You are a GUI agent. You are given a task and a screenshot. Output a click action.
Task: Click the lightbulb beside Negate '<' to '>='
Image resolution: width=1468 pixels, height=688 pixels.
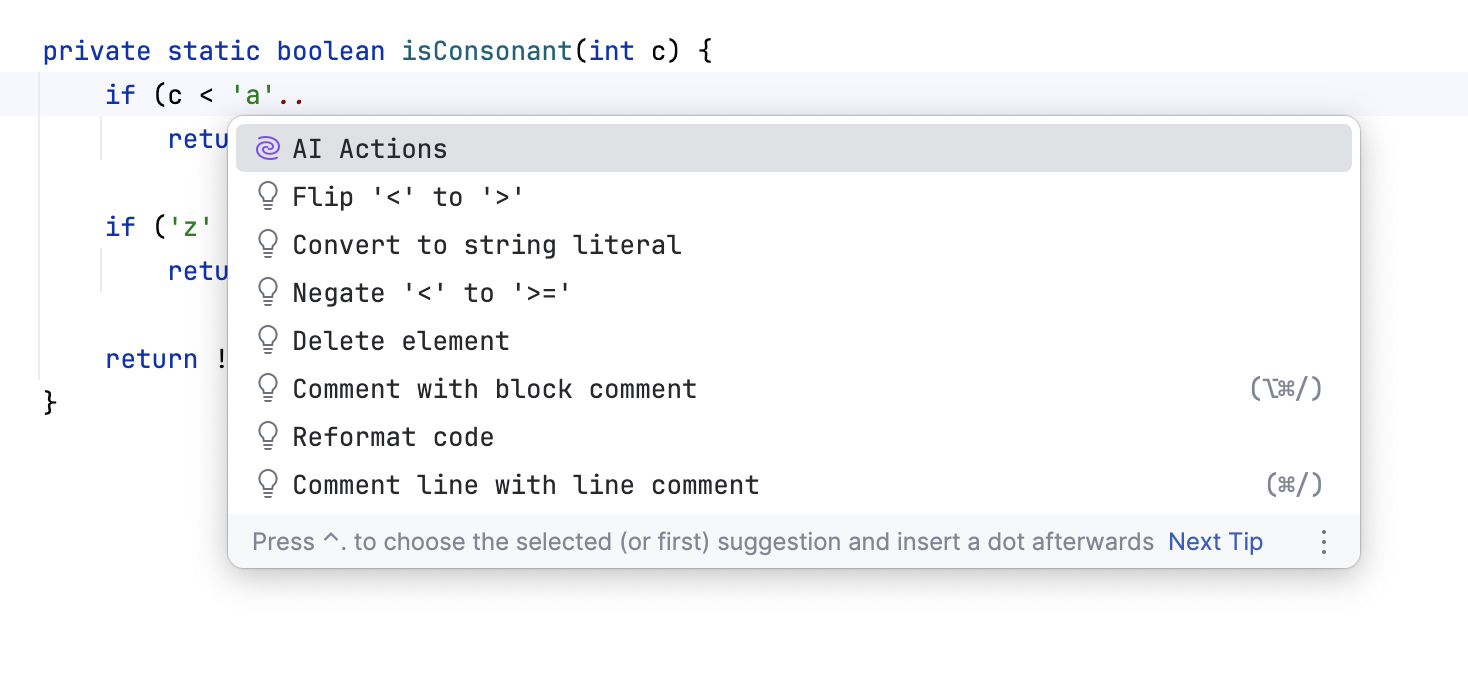click(267, 292)
